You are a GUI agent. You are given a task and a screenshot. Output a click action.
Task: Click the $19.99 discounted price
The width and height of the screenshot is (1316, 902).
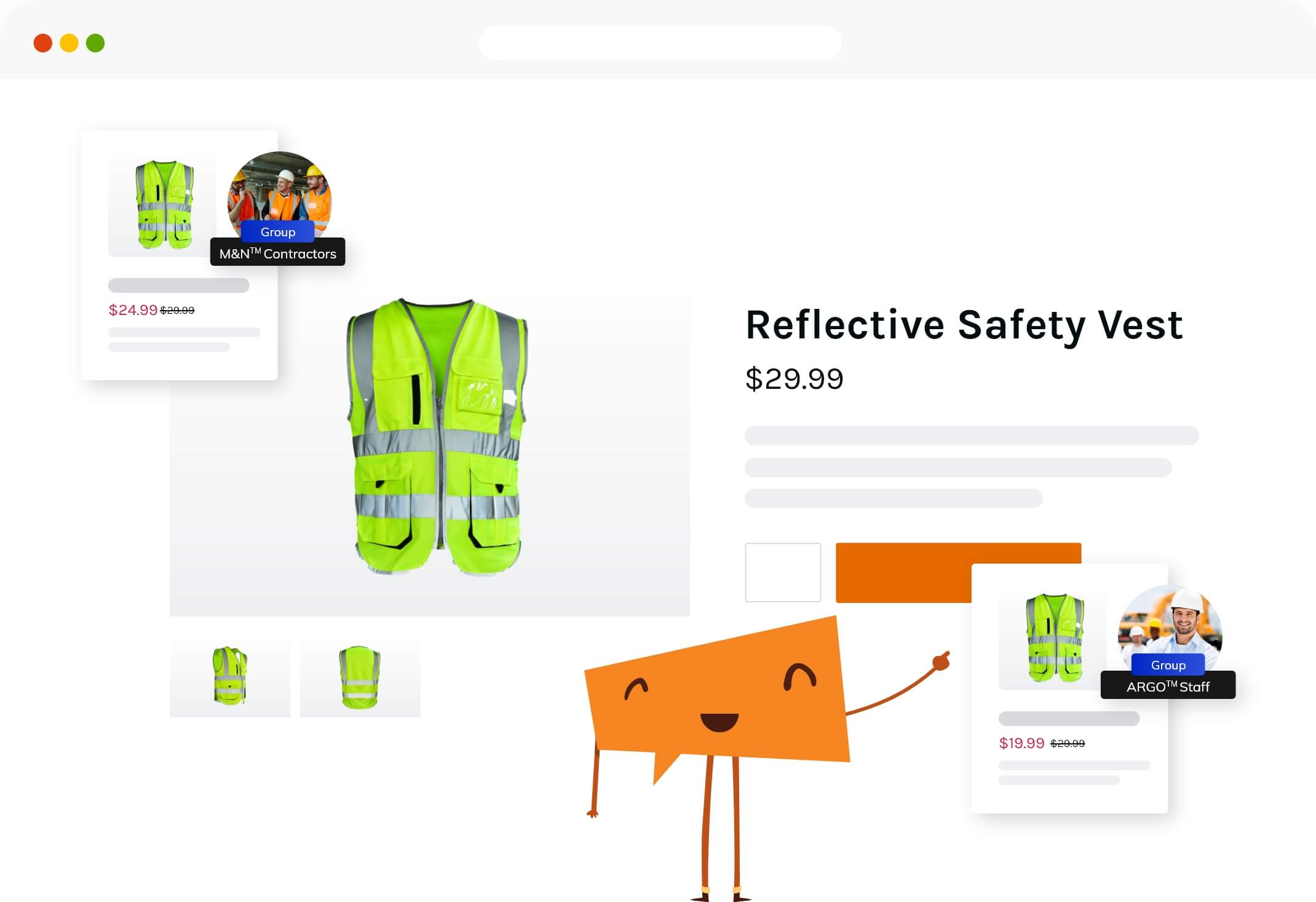pos(1021,743)
